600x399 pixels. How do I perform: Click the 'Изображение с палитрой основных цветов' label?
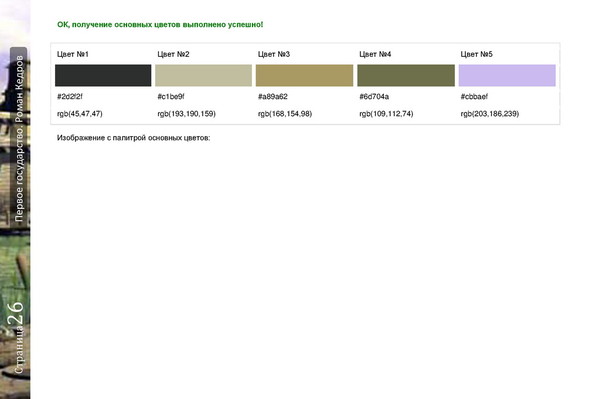(x=134, y=138)
